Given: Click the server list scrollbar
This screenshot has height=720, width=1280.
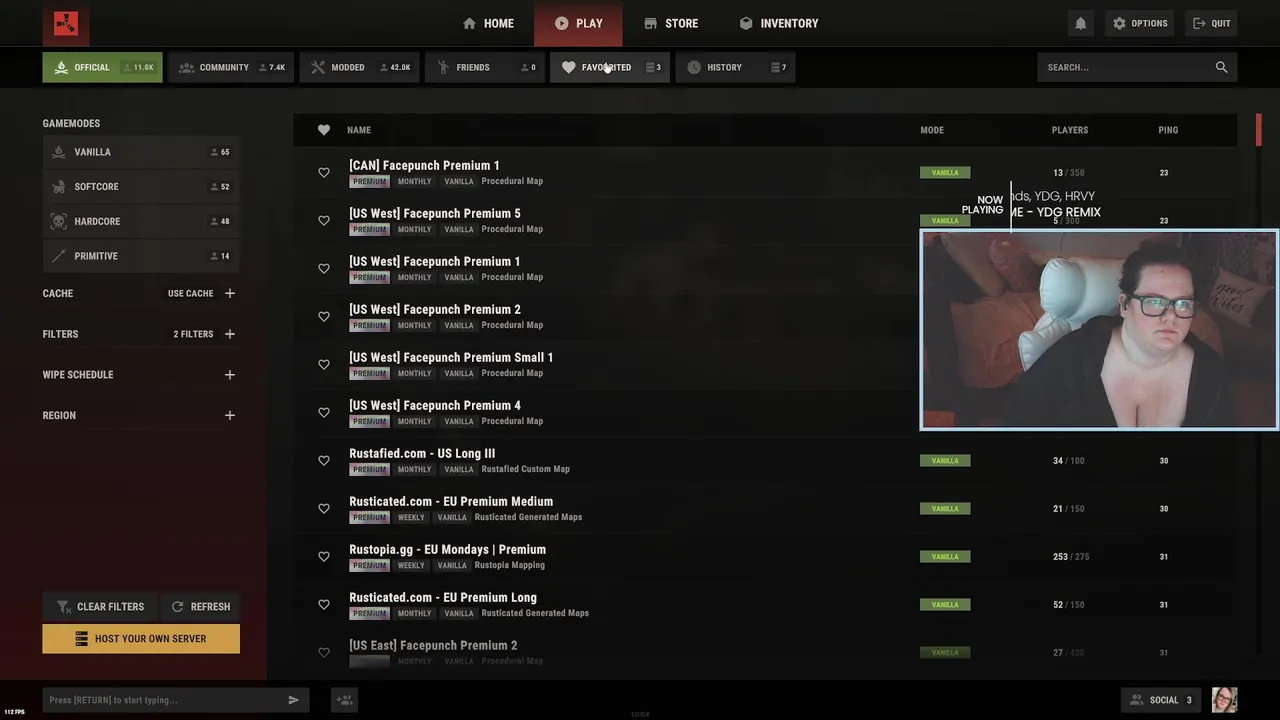Looking at the screenshot, I should pyautogui.click(x=1259, y=130).
